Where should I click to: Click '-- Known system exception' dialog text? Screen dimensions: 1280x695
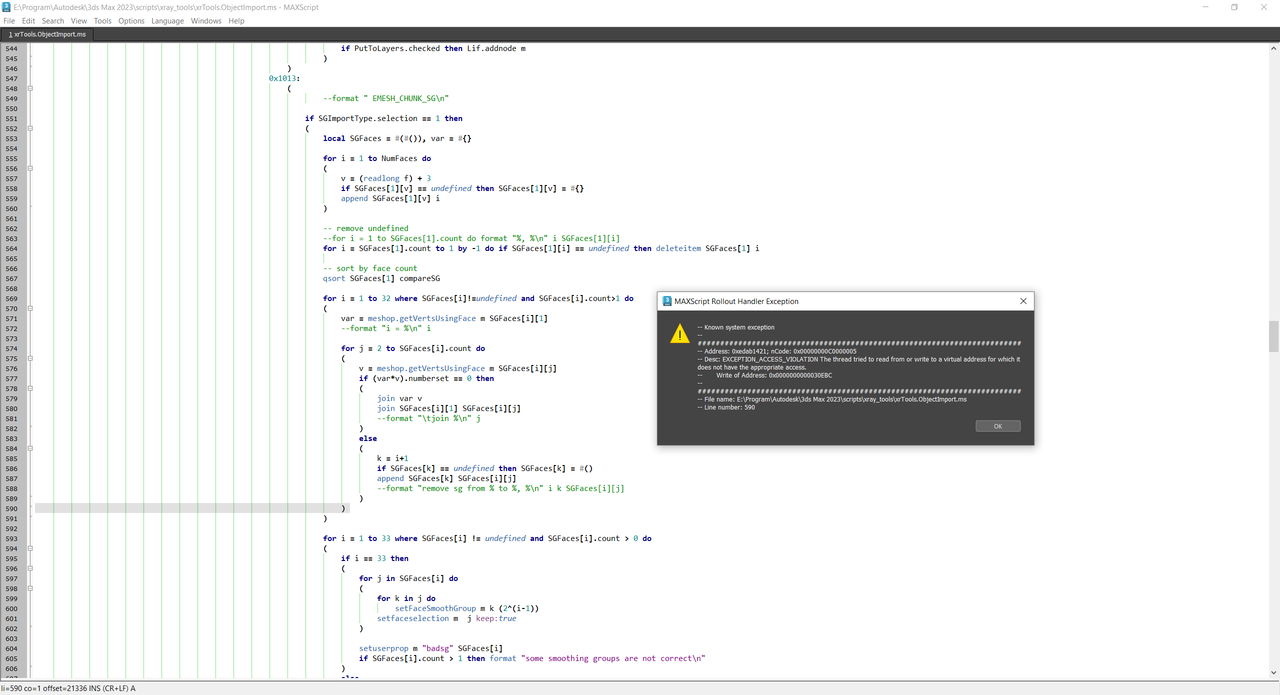coord(735,327)
